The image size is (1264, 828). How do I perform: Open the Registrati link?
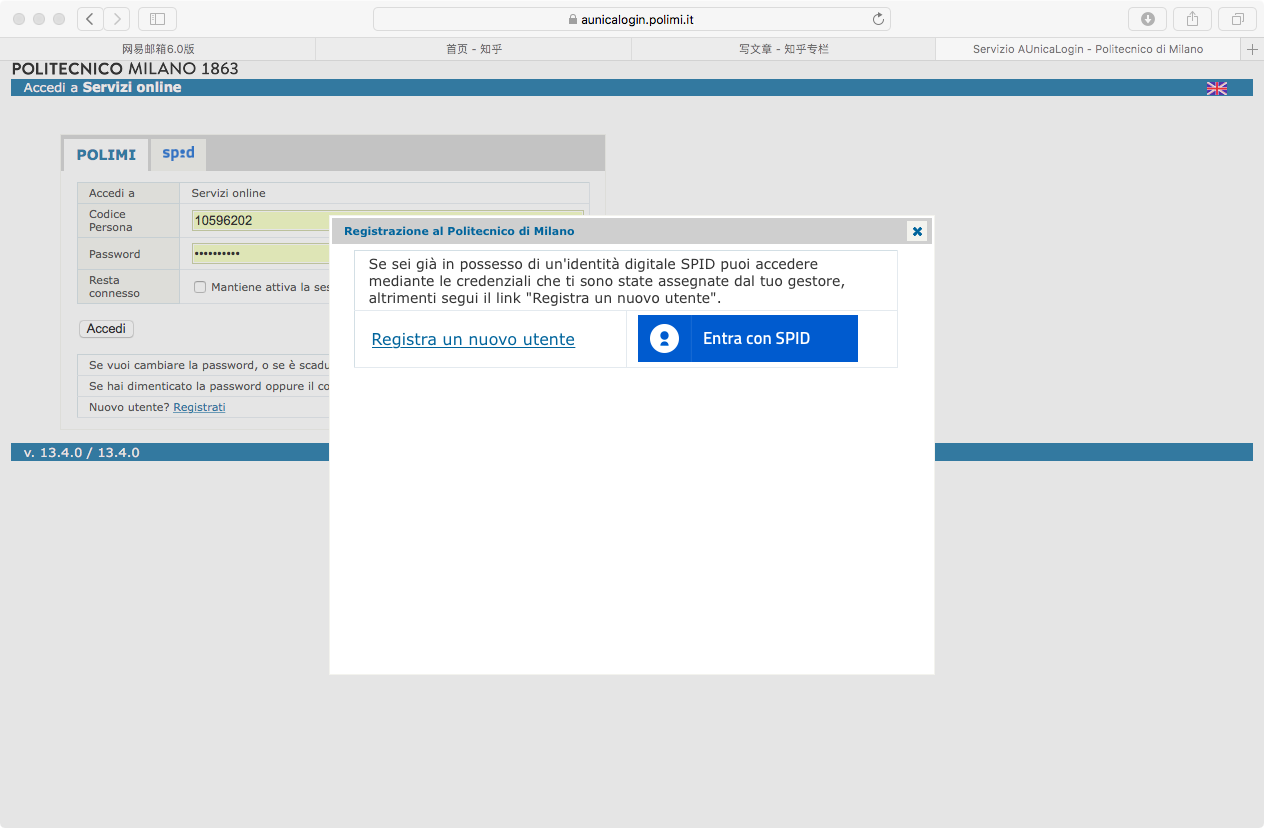click(199, 407)
